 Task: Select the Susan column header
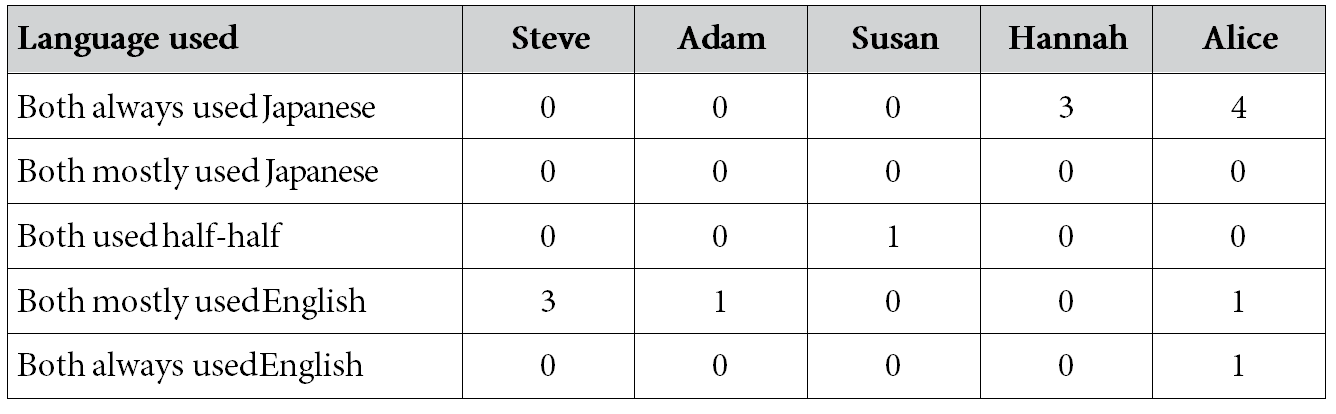tap(895, 40)
